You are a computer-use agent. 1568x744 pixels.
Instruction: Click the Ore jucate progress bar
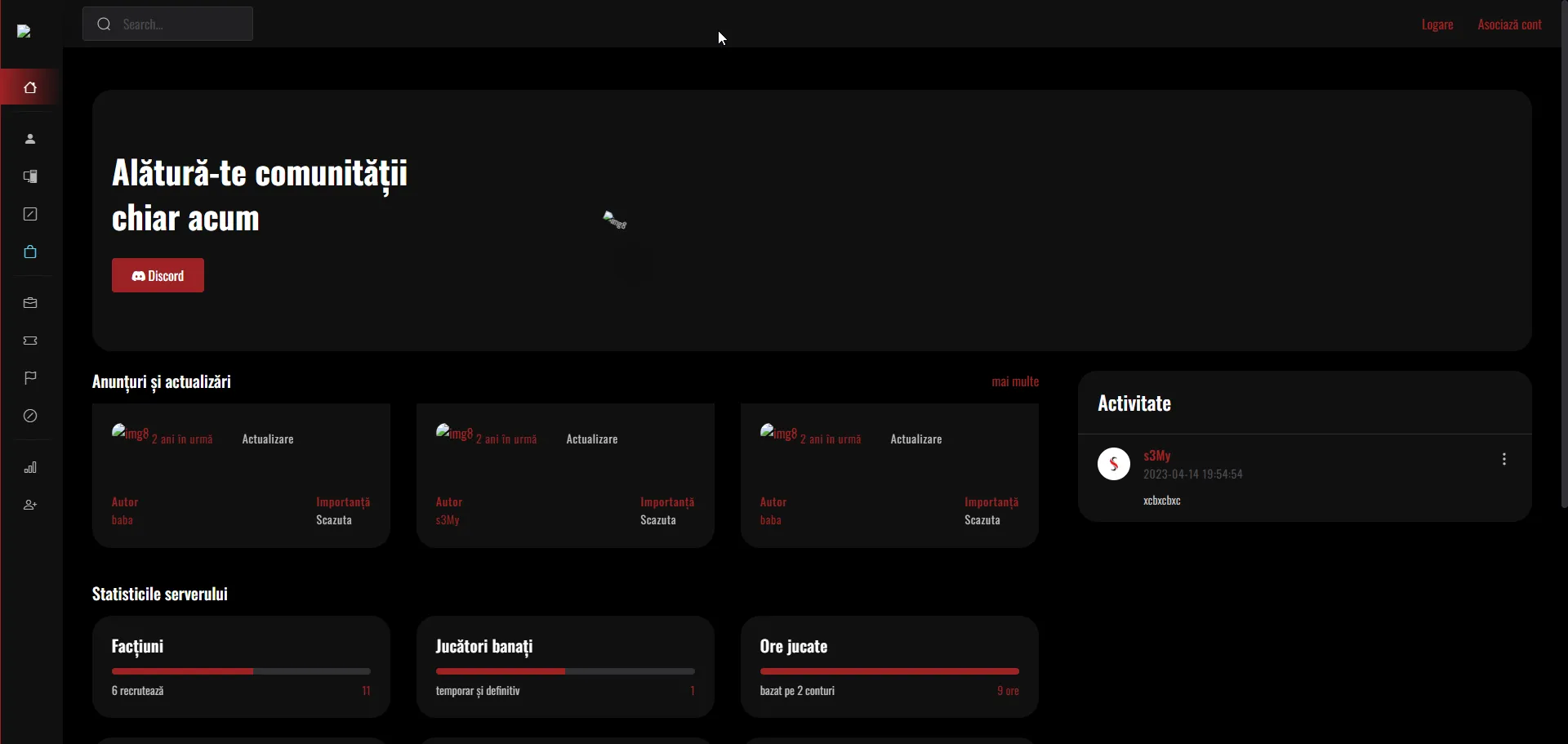tap(889, 670)
